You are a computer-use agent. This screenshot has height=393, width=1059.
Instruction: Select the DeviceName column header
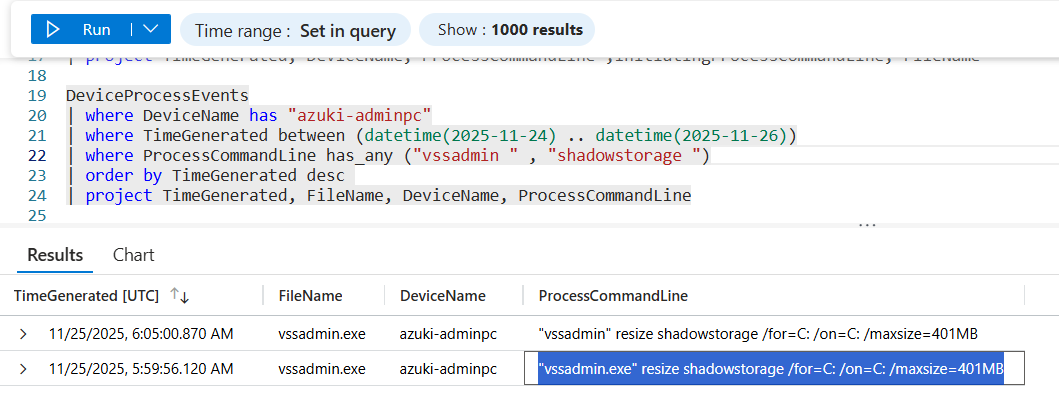[442, 296]
